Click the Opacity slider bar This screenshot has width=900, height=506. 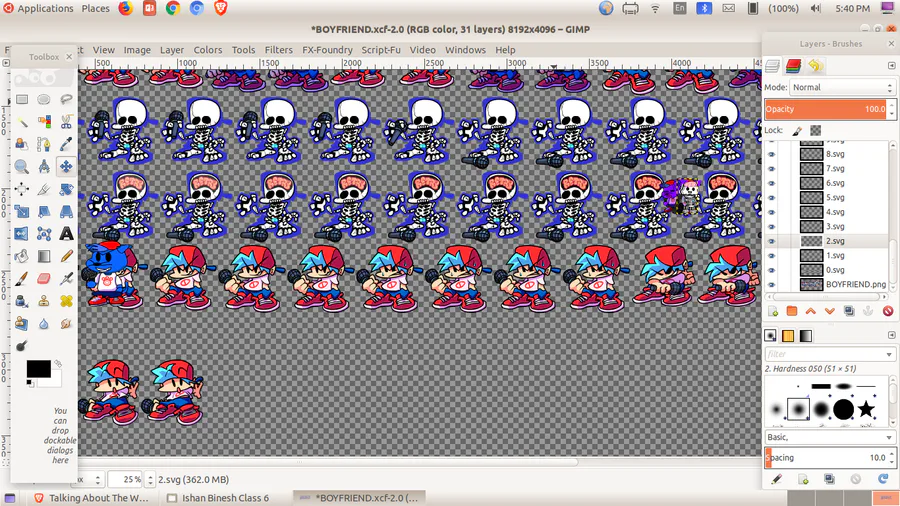pyautogui.click(x=826, y=109)
